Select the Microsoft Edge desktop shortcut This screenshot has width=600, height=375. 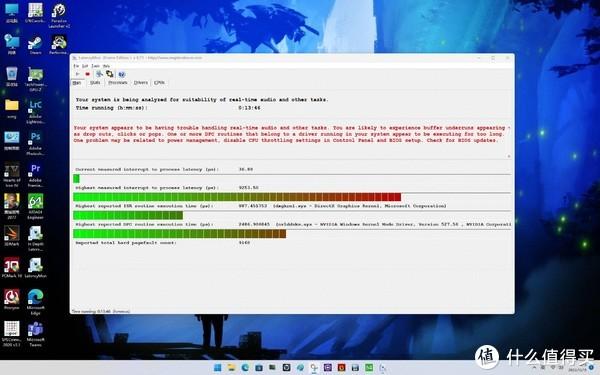point(35,302)
